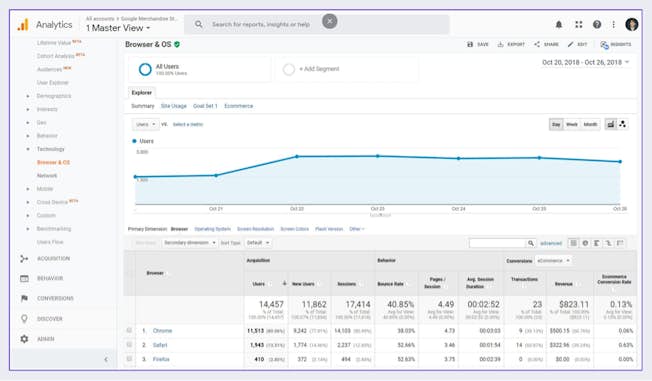This screenshot has height=381, width=652.
Task: Open the notifications bell icon
Action: [x=559, y=25]
